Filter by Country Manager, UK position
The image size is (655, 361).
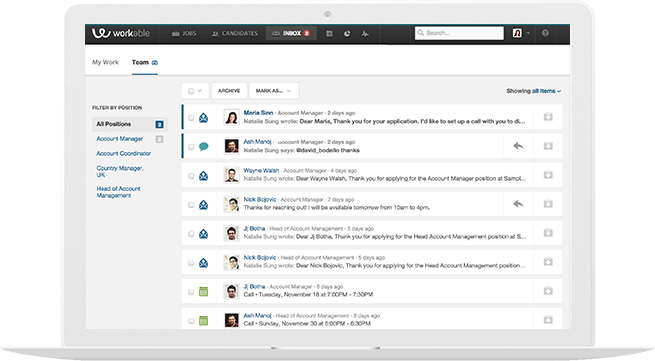tap(120, 171)
